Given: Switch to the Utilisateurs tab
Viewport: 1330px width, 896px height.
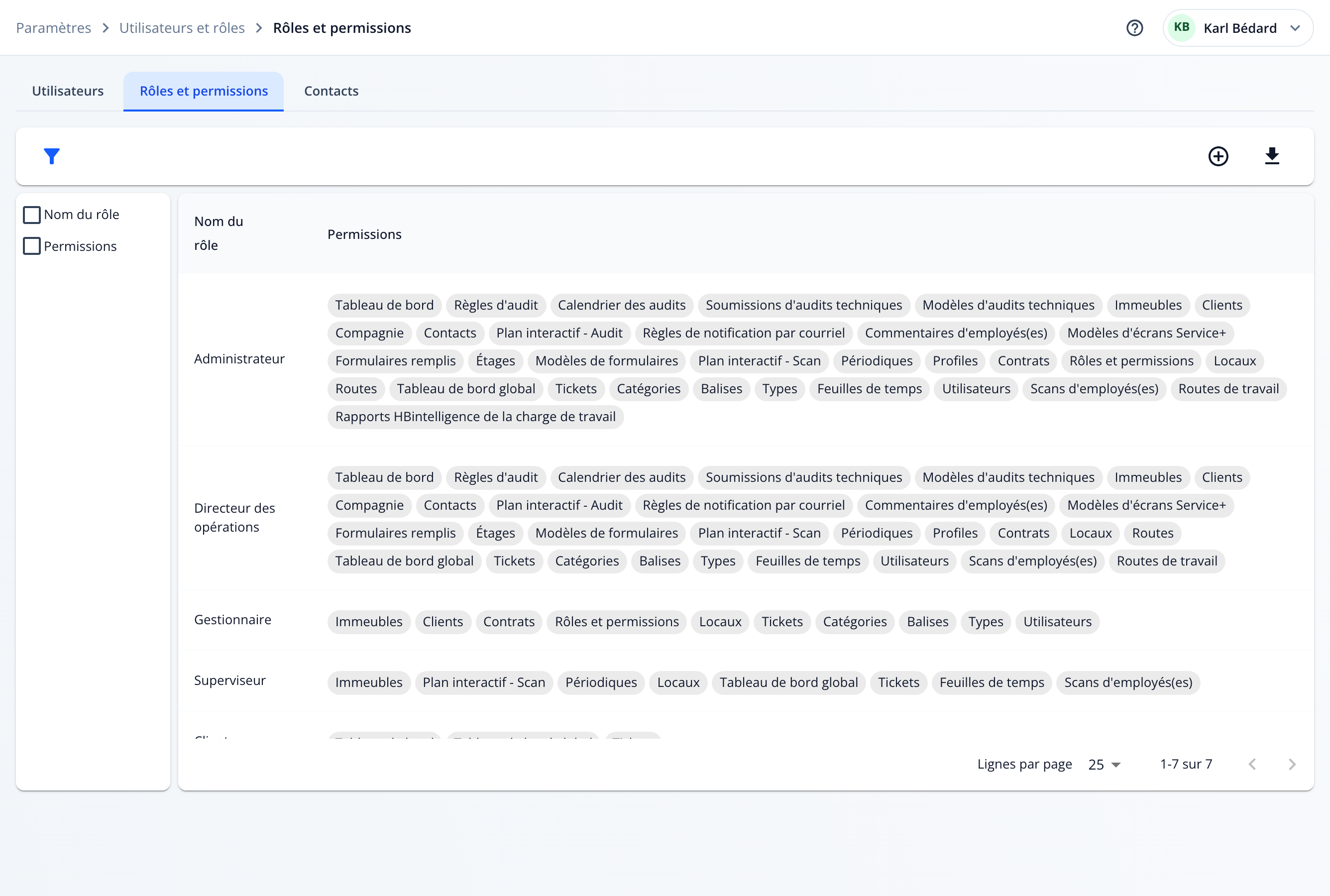Looking at the screenshot, I should pyautogui.click(x=67, y=91).
